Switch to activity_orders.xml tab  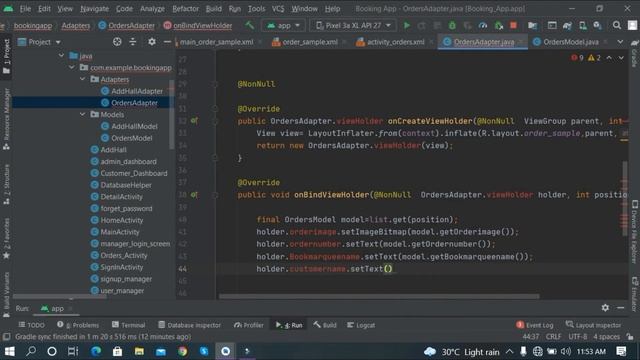tap(395, 42)
